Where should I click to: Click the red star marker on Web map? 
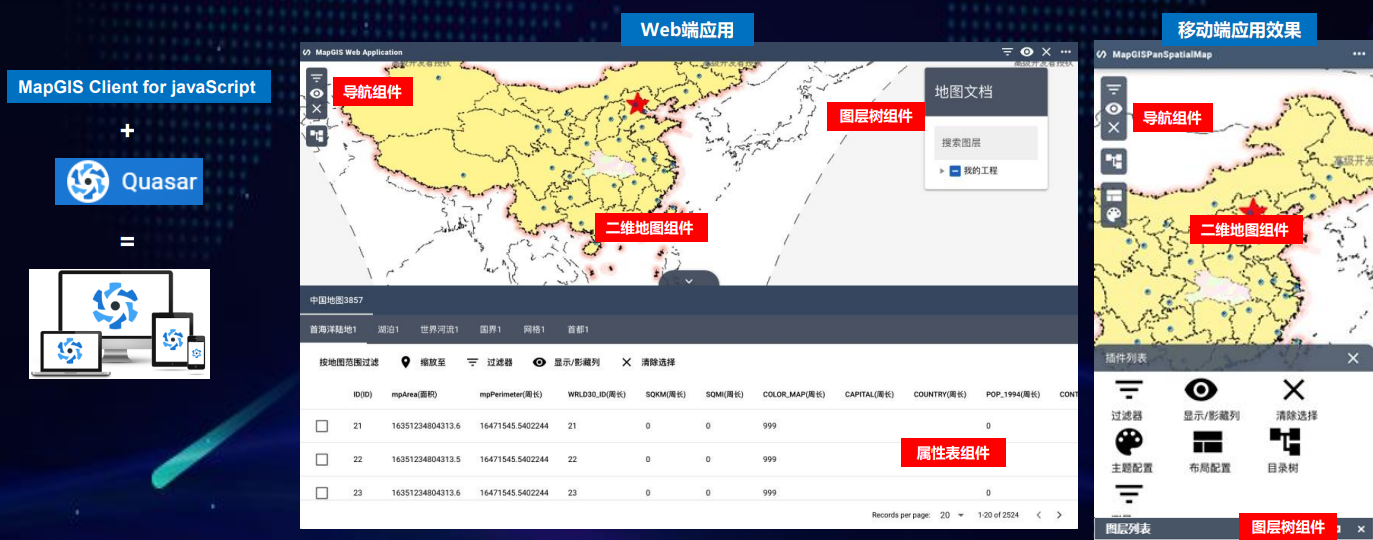point(637,104)
